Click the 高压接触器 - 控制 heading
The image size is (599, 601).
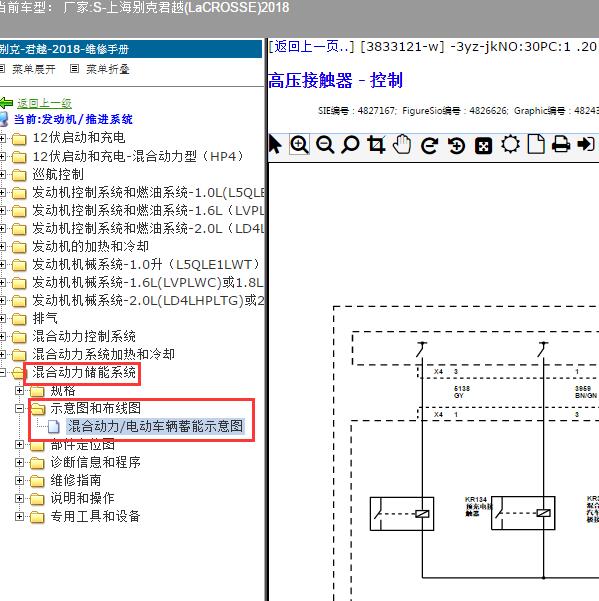pyautogui.click(x=335, y=81)
